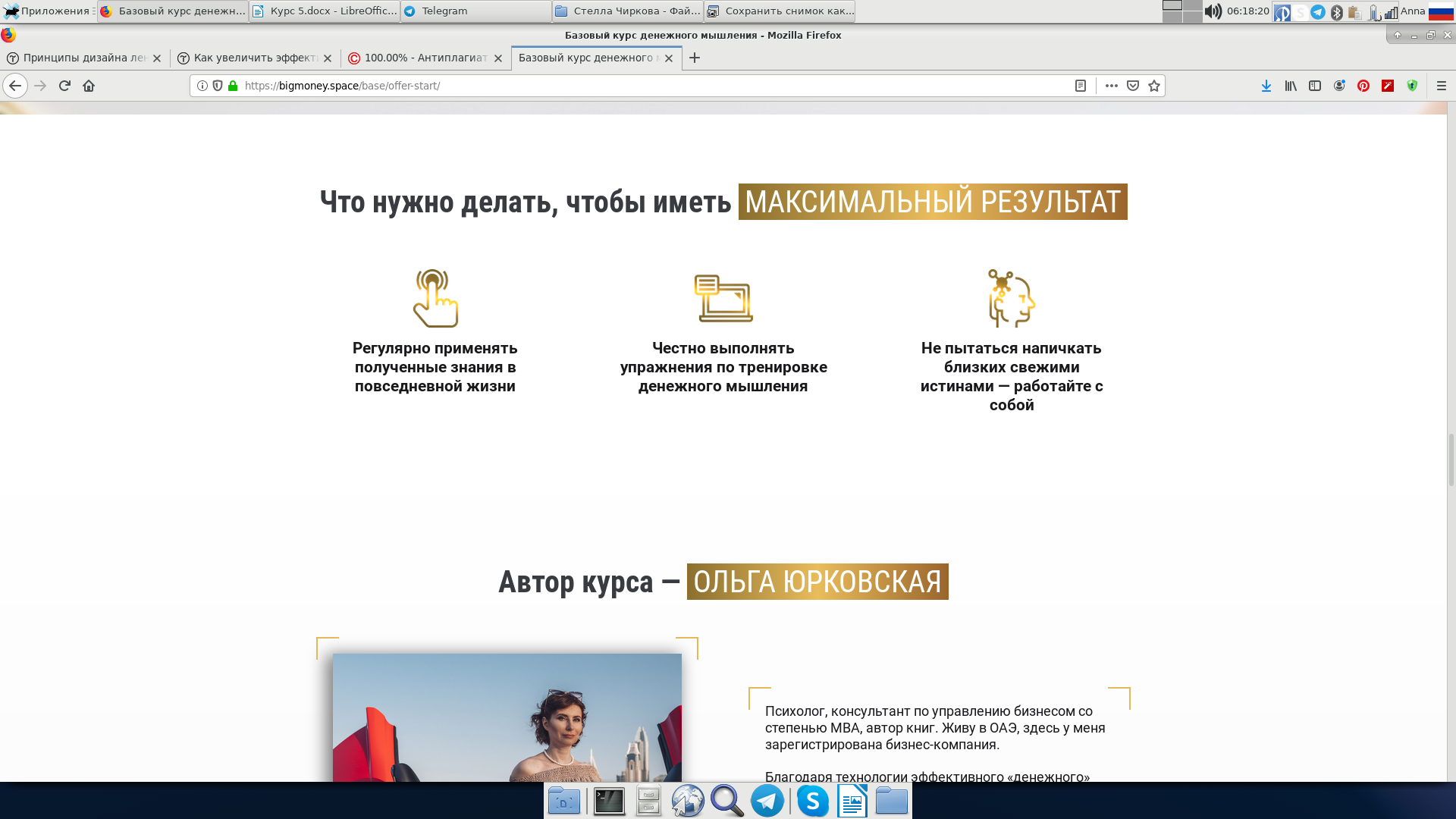The image size is (1456, 819).
Task: Go to Firefox Home page icon
Action: pos(89,86)
